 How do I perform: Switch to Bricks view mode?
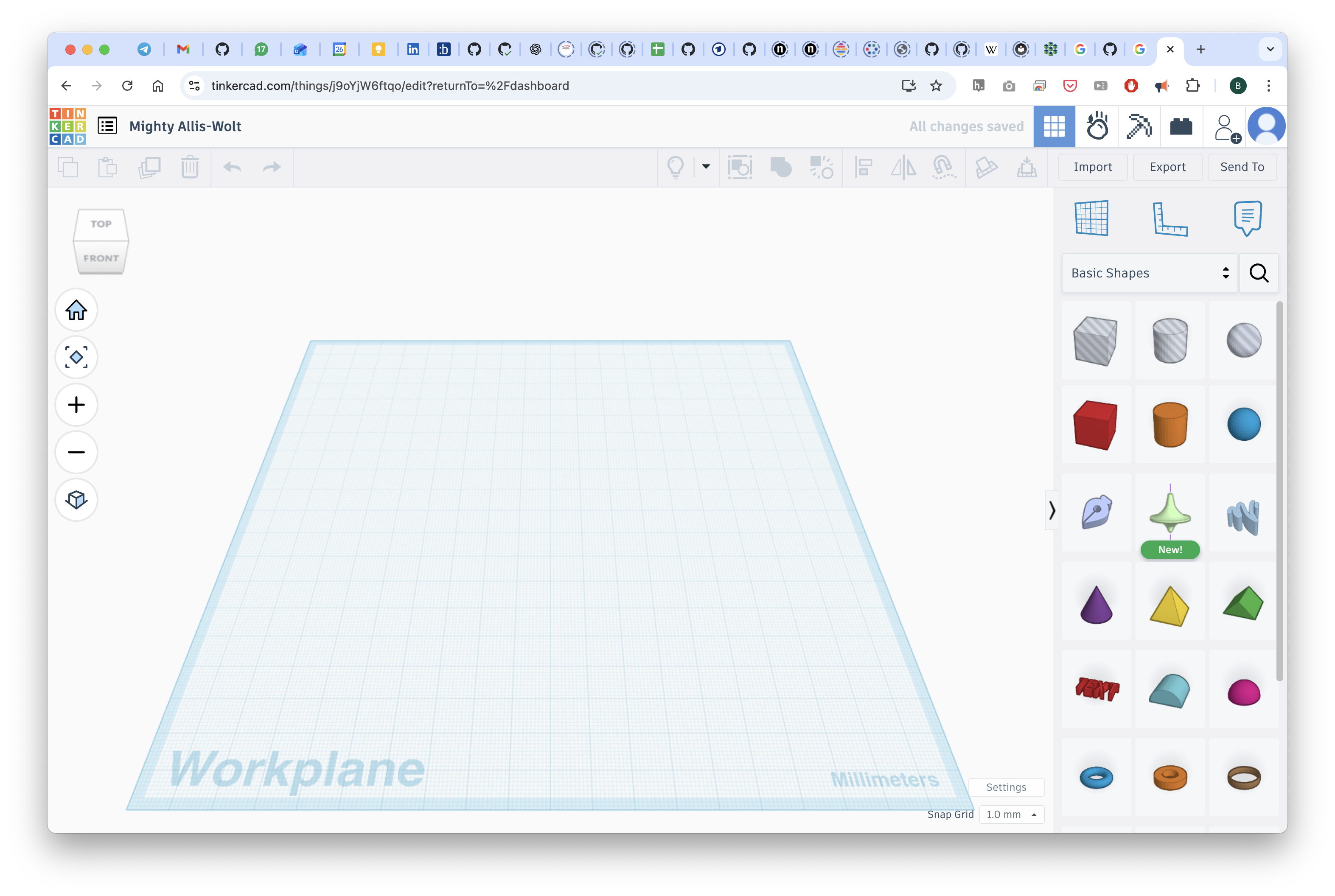click(1181, 126)
